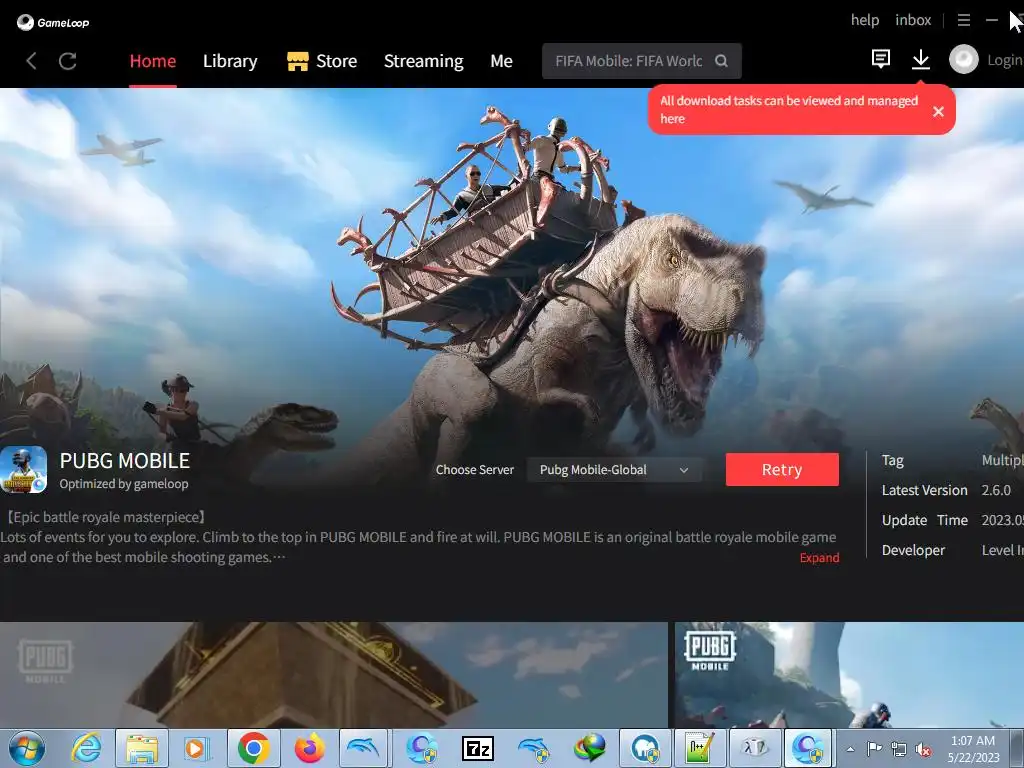Show hidden system tray icons
Screen dimensions: 1024x768
click(x=850, y=749)
